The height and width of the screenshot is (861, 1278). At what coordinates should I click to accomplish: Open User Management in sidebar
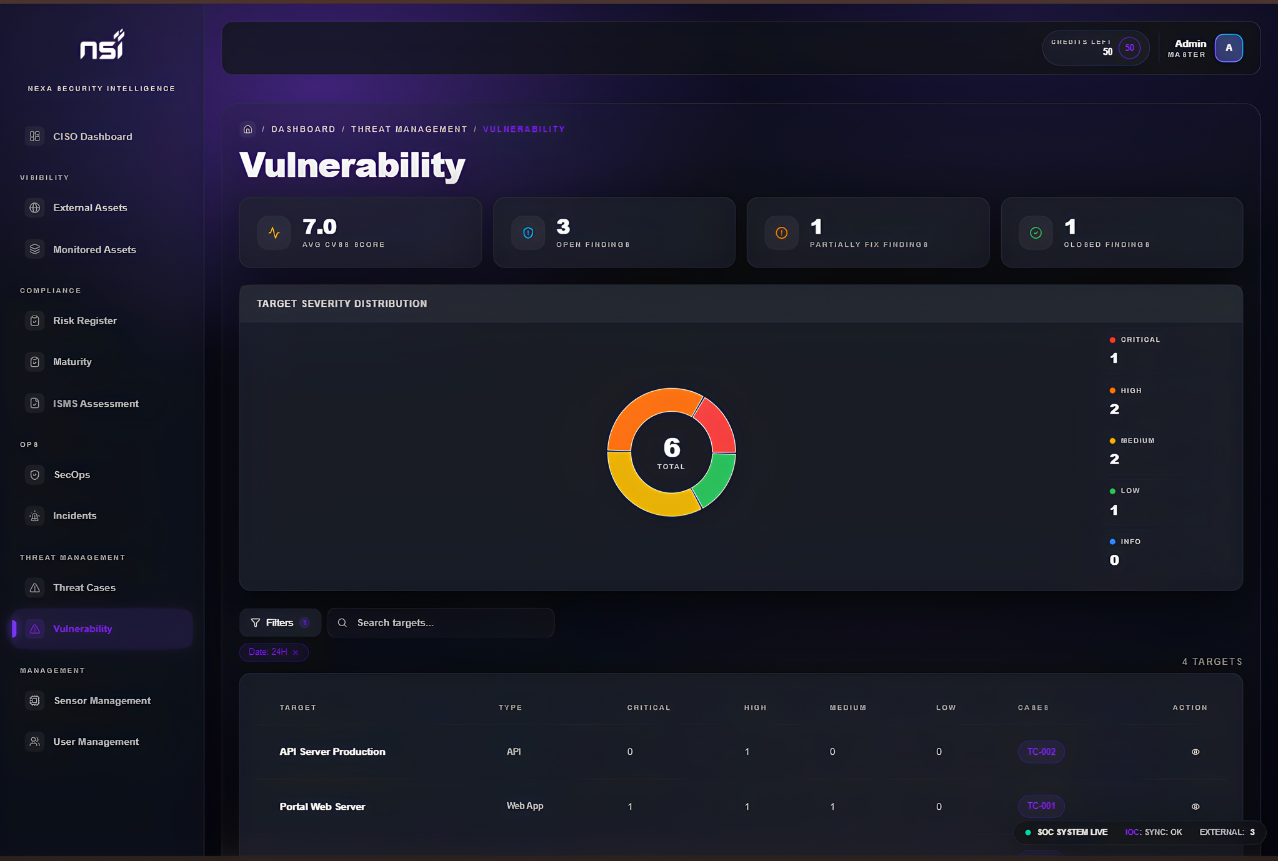[102, 742]
